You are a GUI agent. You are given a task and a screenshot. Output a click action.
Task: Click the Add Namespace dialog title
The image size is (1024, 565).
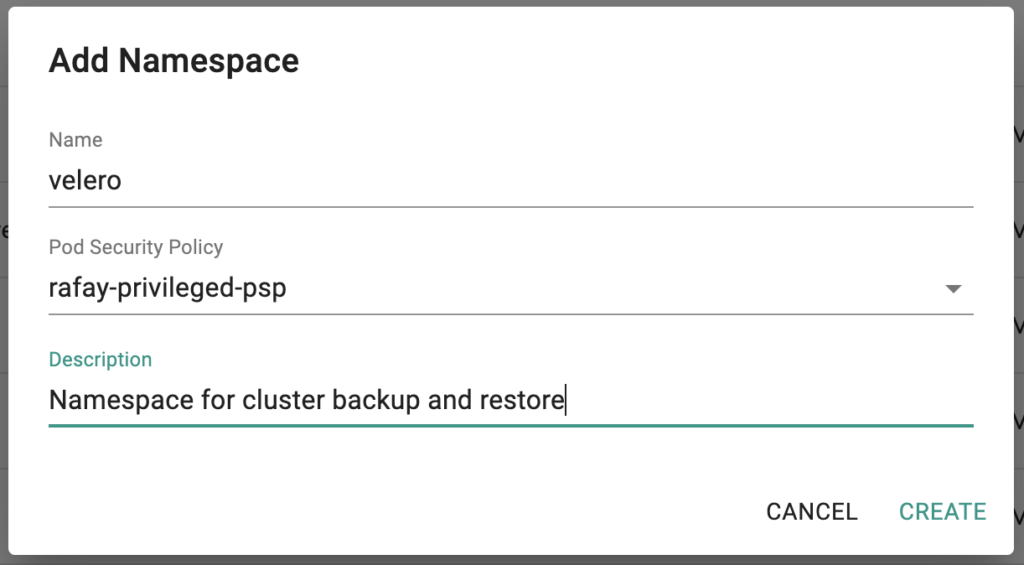tap(173, 61)
